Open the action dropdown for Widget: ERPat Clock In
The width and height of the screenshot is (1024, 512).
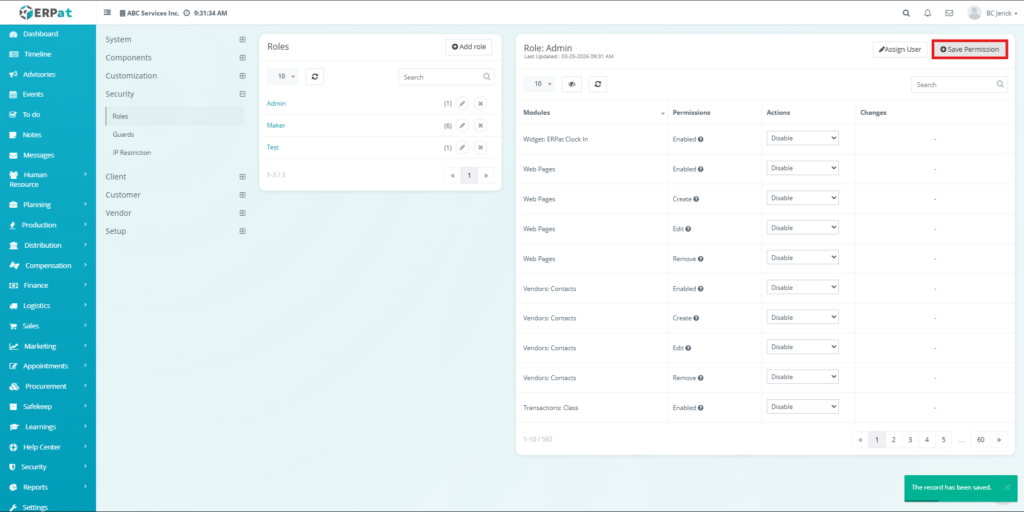click(x=802, y=138)
